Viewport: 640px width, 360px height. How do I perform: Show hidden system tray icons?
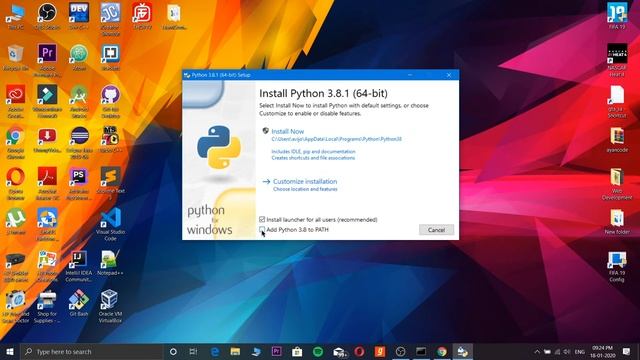(x=537, y=351)
